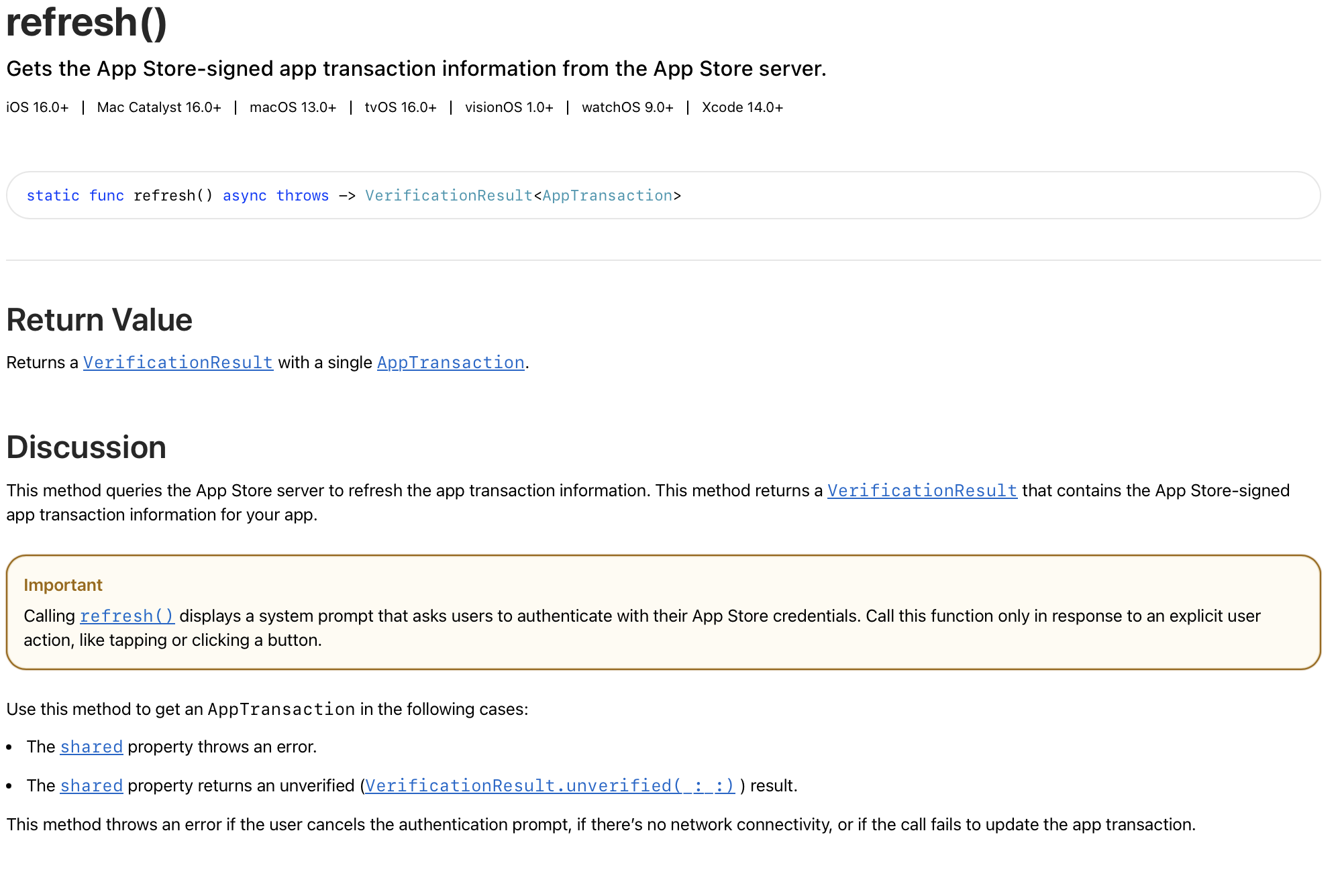Click the page summary sentence below title
The height and width of the screenshot is (896, 1342).
(416, 69)
